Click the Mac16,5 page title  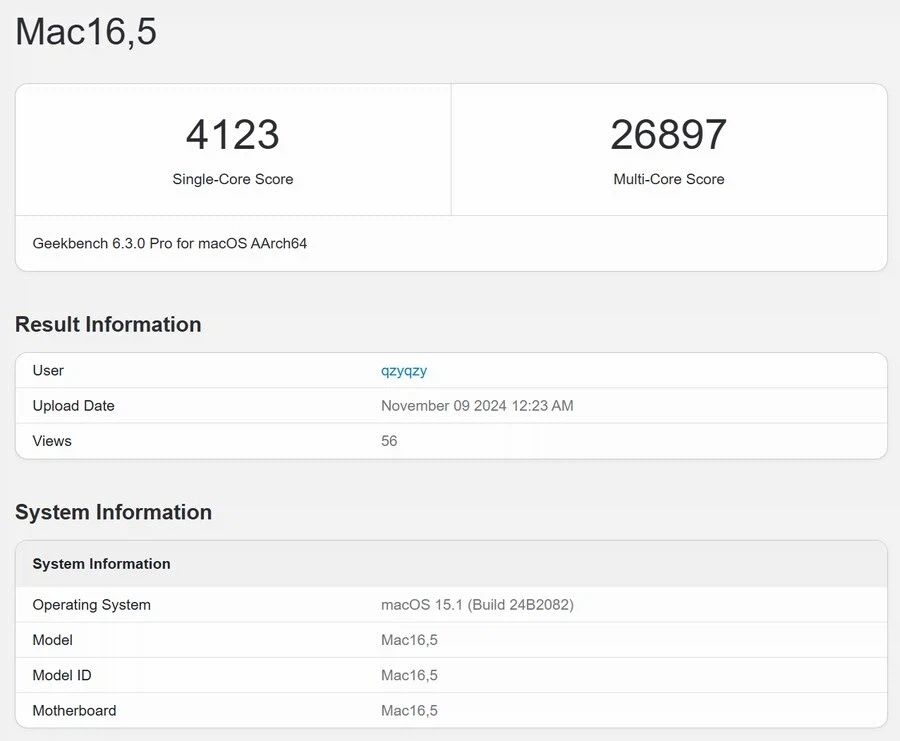(86, 32)
